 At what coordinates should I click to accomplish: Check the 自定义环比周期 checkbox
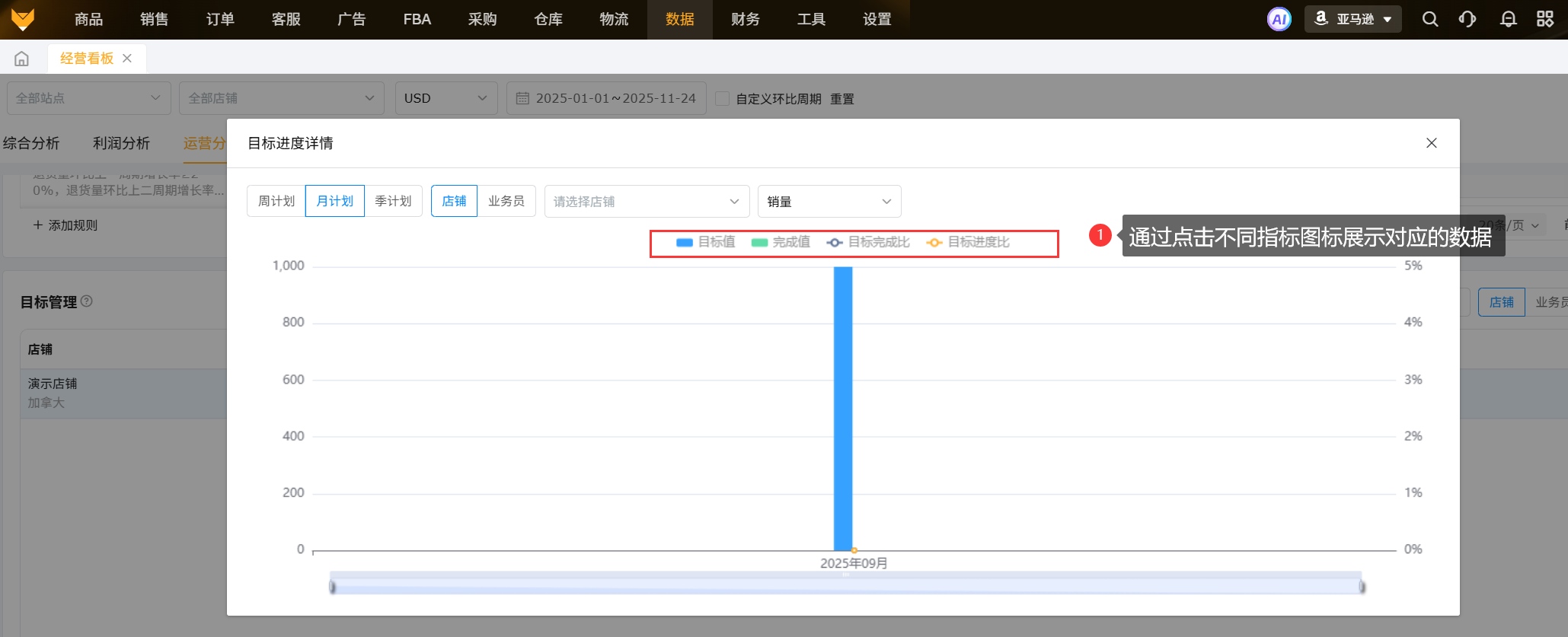point(723,98)
